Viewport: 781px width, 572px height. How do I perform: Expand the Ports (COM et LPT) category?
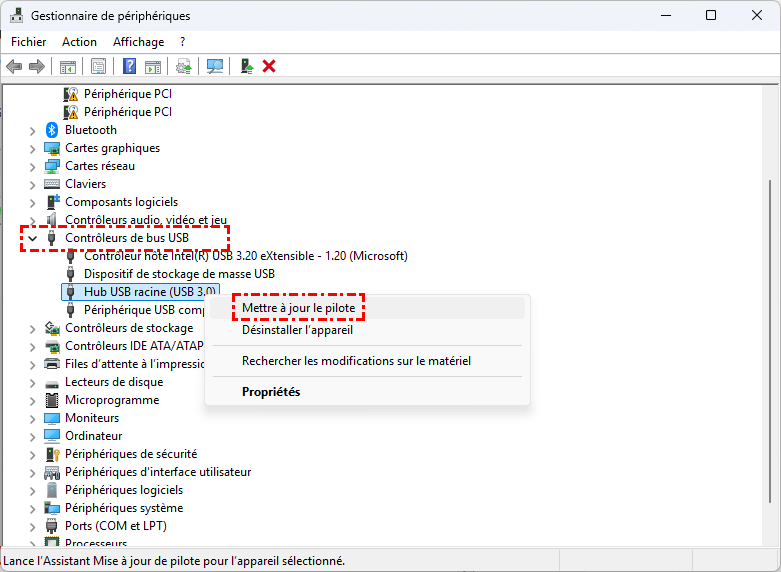[33, 526]
